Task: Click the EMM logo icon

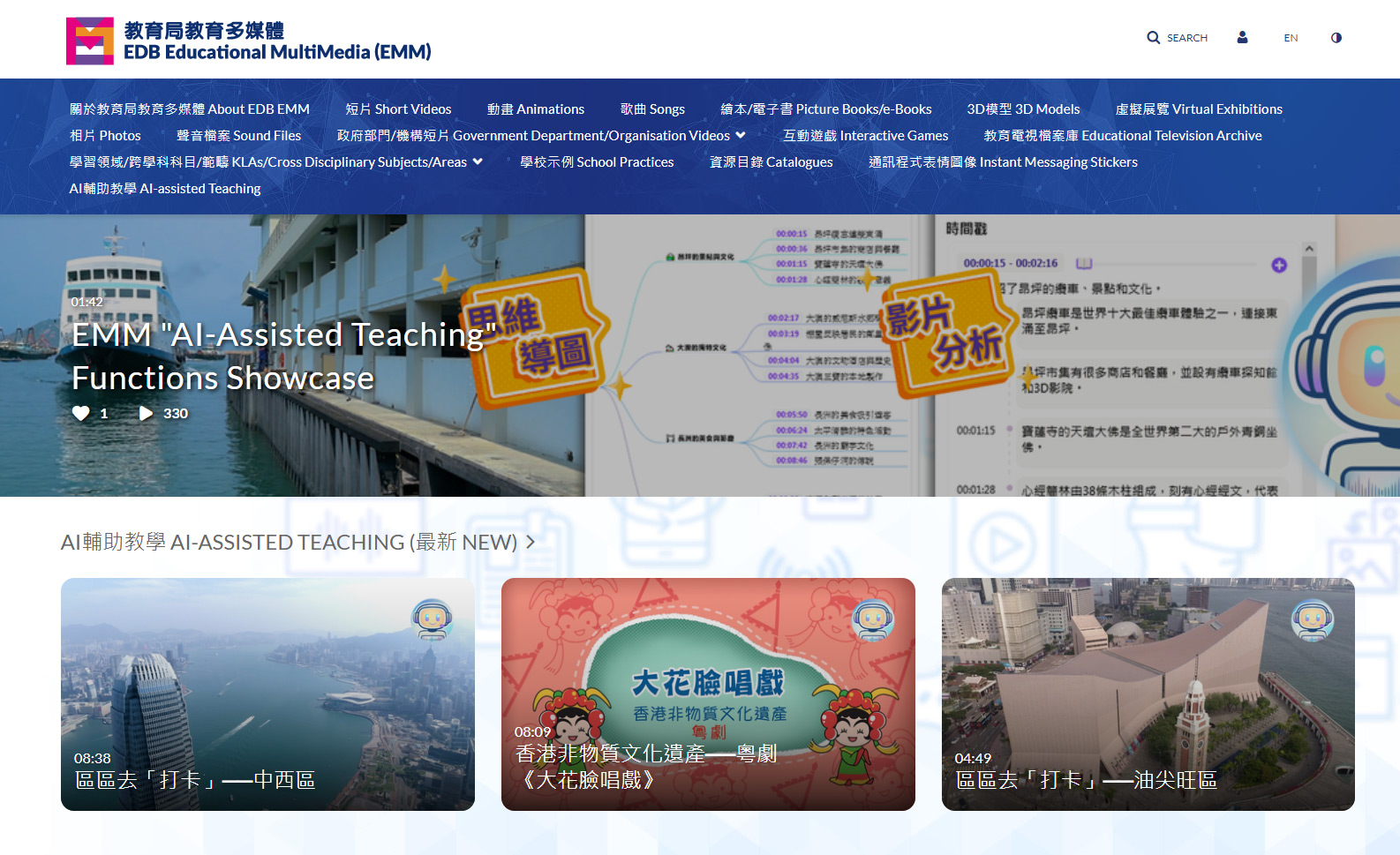Action: [90, 41]
